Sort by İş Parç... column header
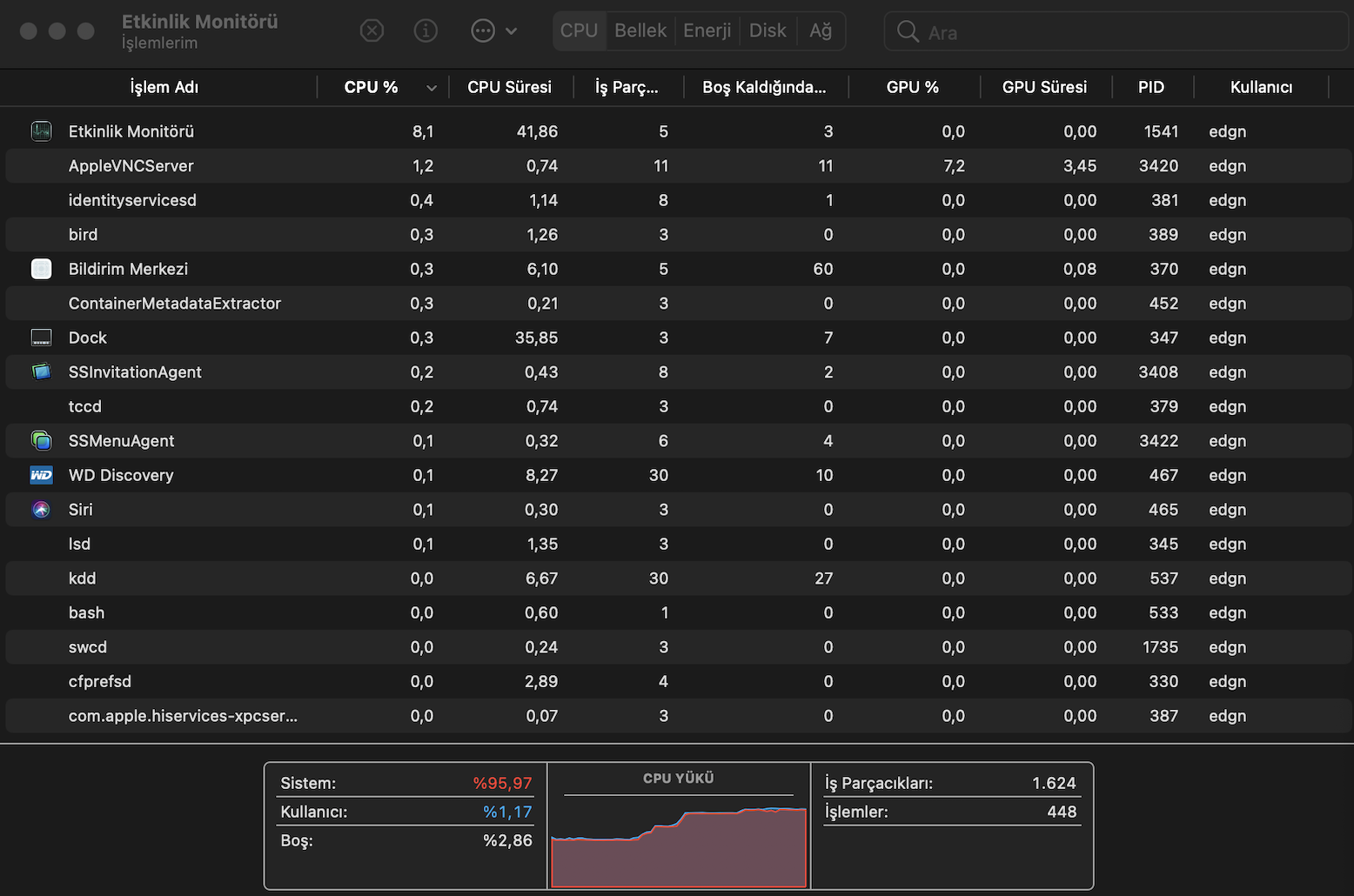The image size is (1354, 896). [x=627, y=87]
